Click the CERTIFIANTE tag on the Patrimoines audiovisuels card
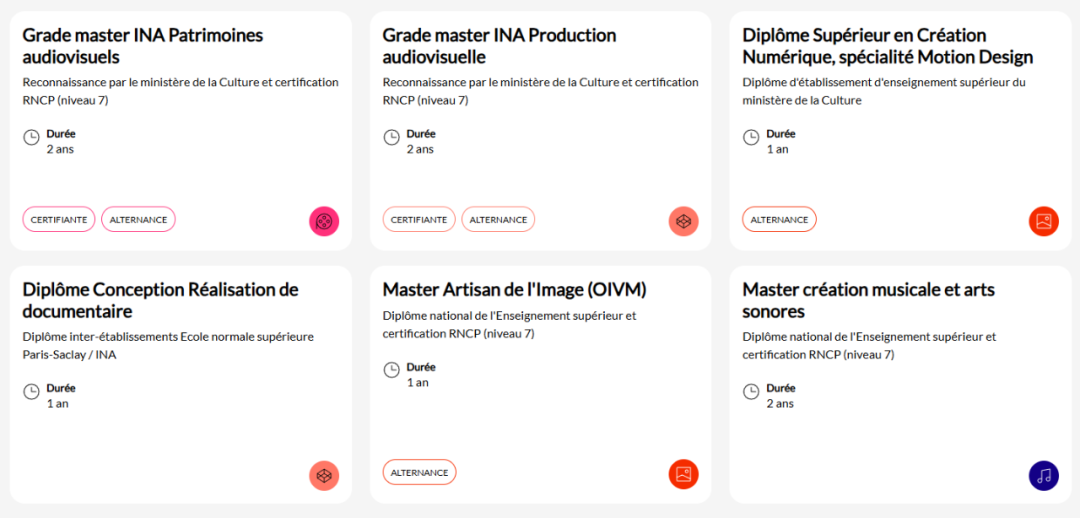Screen dimensions: 1080x518 59,220
